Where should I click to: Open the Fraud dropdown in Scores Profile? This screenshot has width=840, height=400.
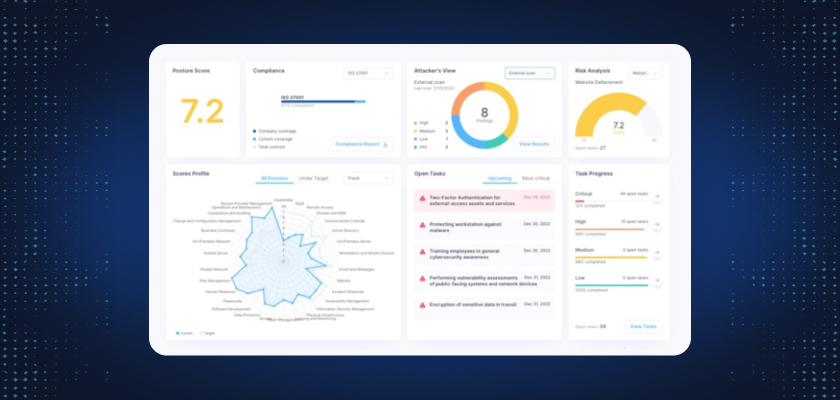[x=368, y=178]
